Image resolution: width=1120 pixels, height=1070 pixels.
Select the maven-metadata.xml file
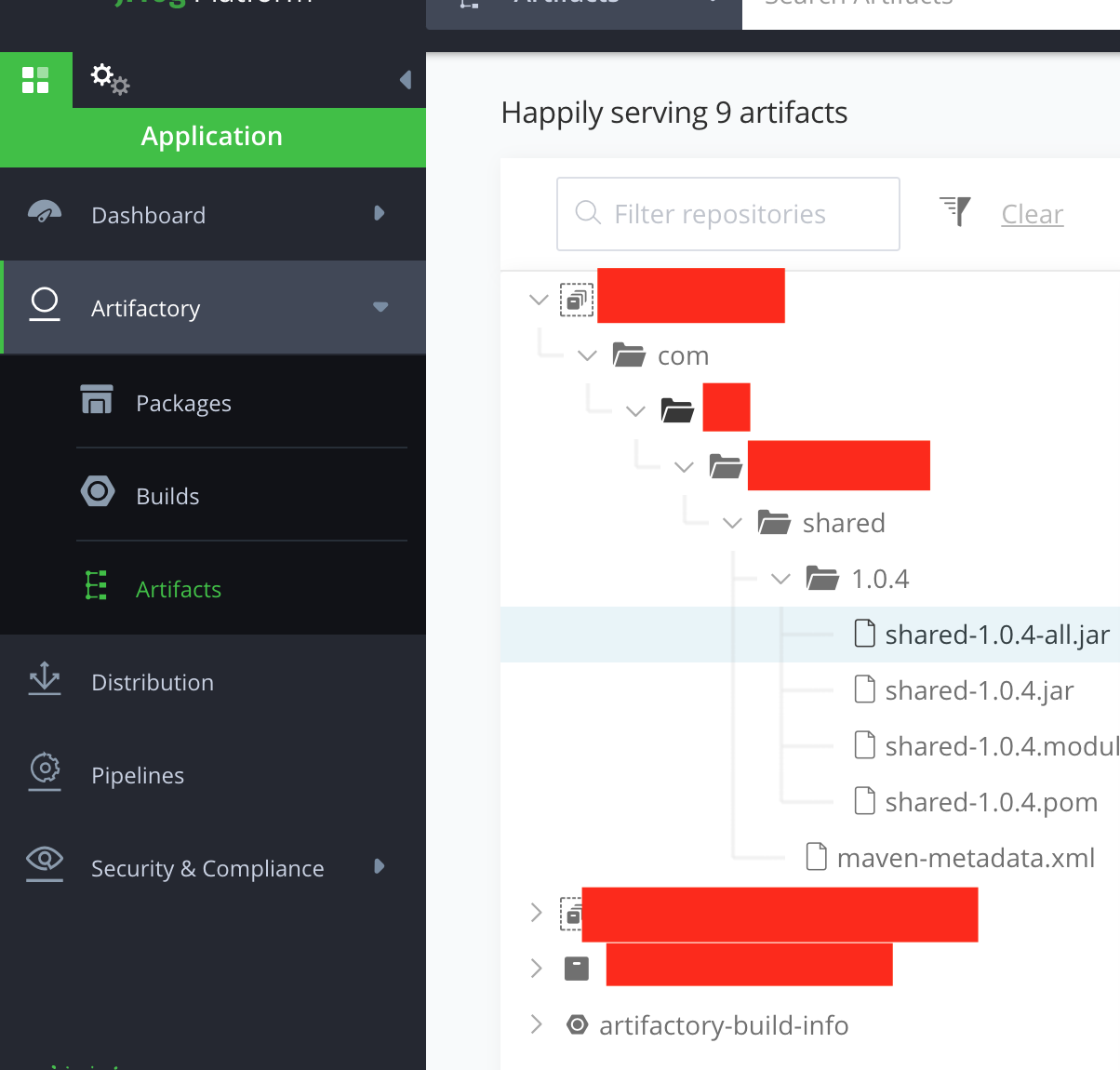[x=966, y=858]
